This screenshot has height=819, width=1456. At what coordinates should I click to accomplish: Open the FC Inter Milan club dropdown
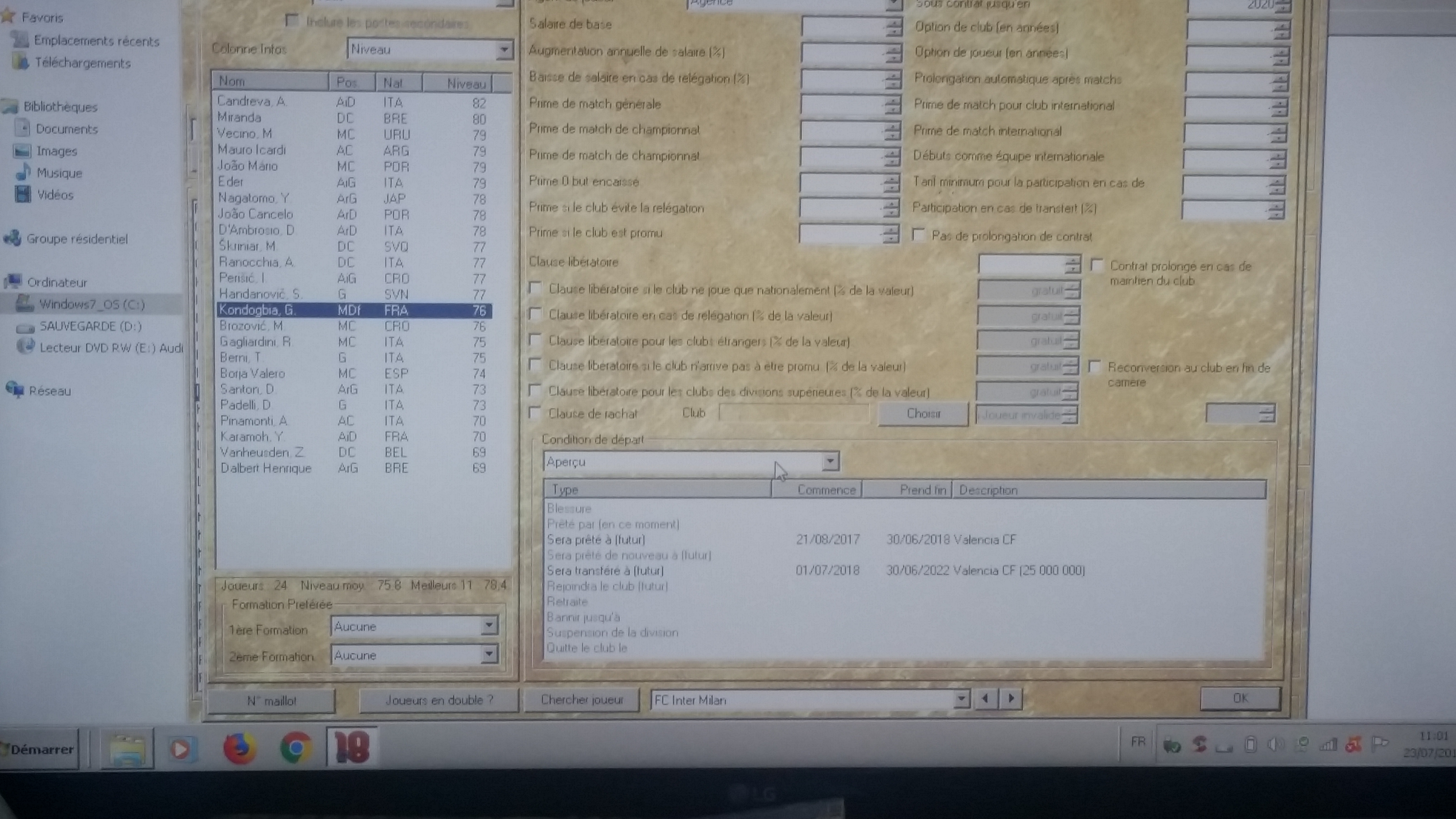coord(961,699)
